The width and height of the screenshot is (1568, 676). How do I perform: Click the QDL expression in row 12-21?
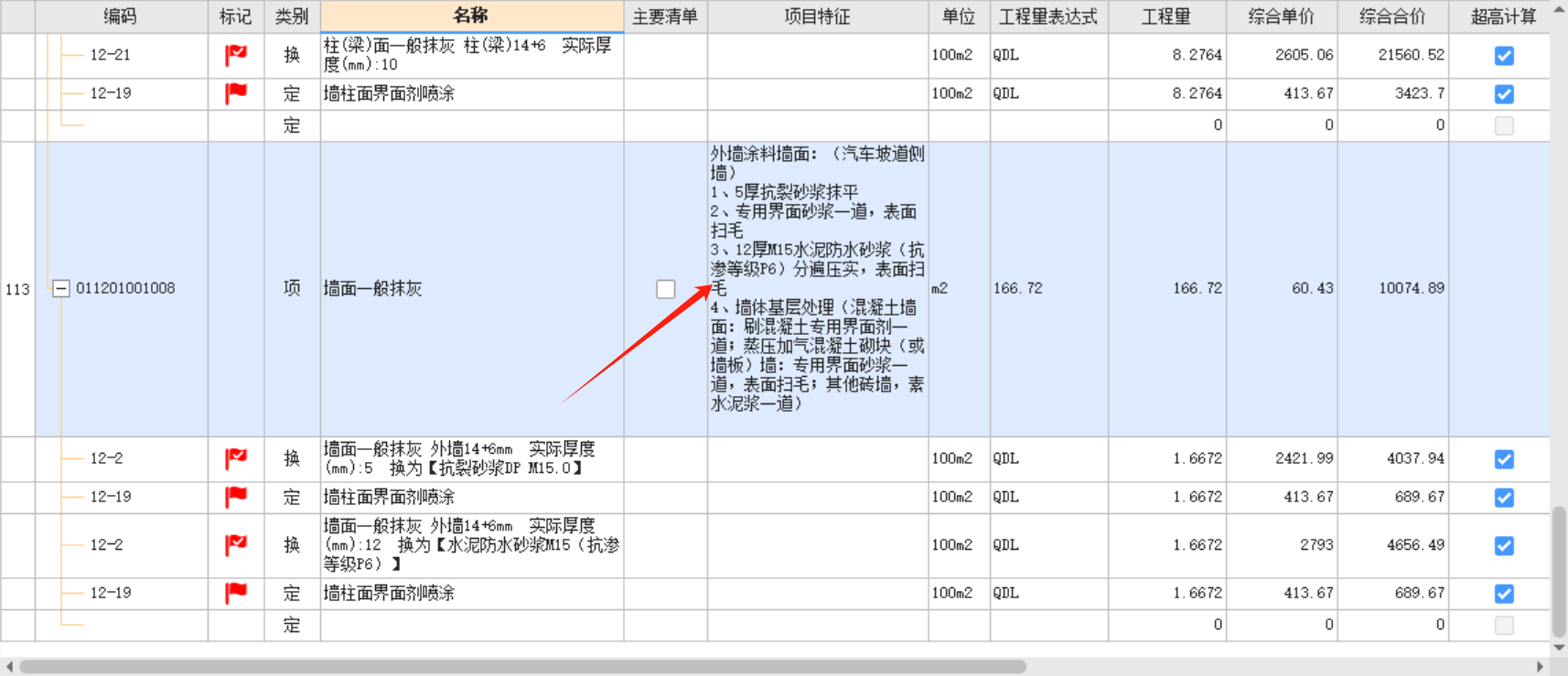1048,55
